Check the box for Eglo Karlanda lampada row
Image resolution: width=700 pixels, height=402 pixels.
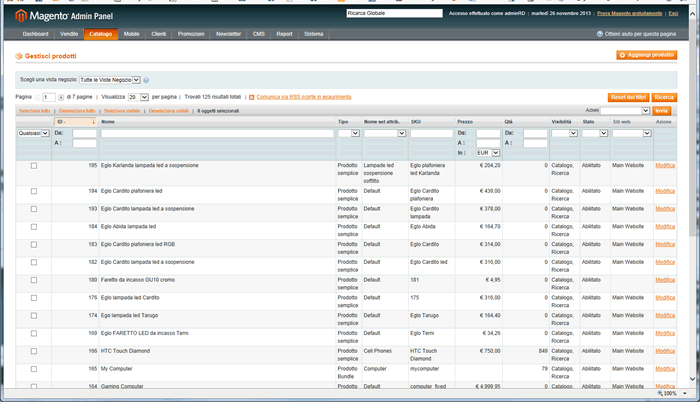[x=34, y=166]
